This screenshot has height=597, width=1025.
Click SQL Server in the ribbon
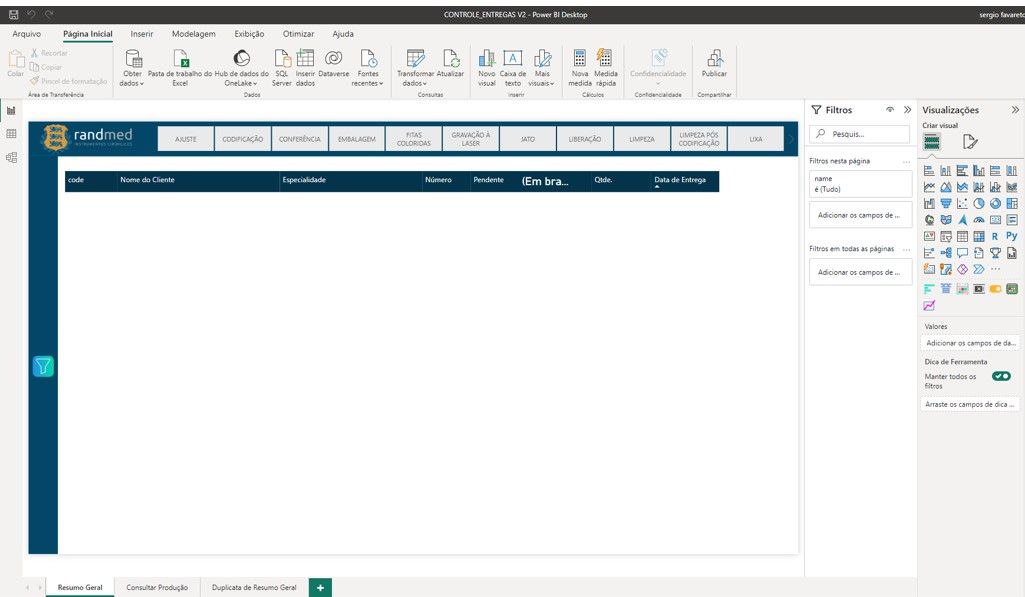[x=282, y=67]
